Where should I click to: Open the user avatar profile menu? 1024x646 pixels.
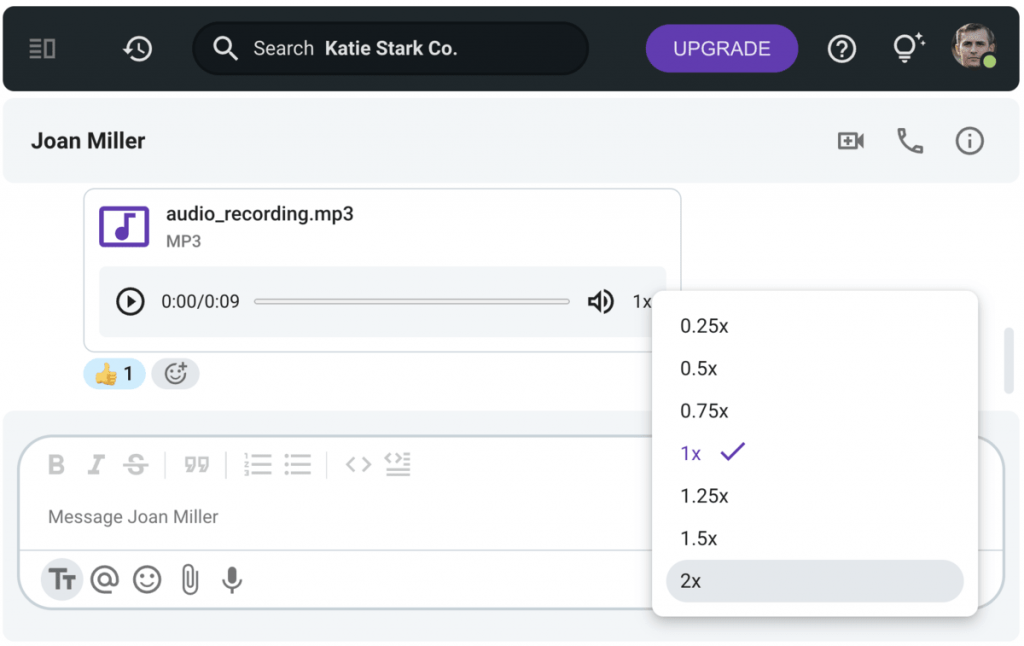pos(973,47)
